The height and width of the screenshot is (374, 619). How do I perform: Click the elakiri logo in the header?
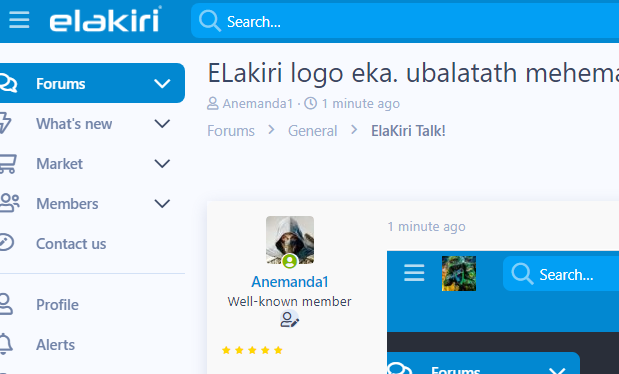click(x=105, y=19)
